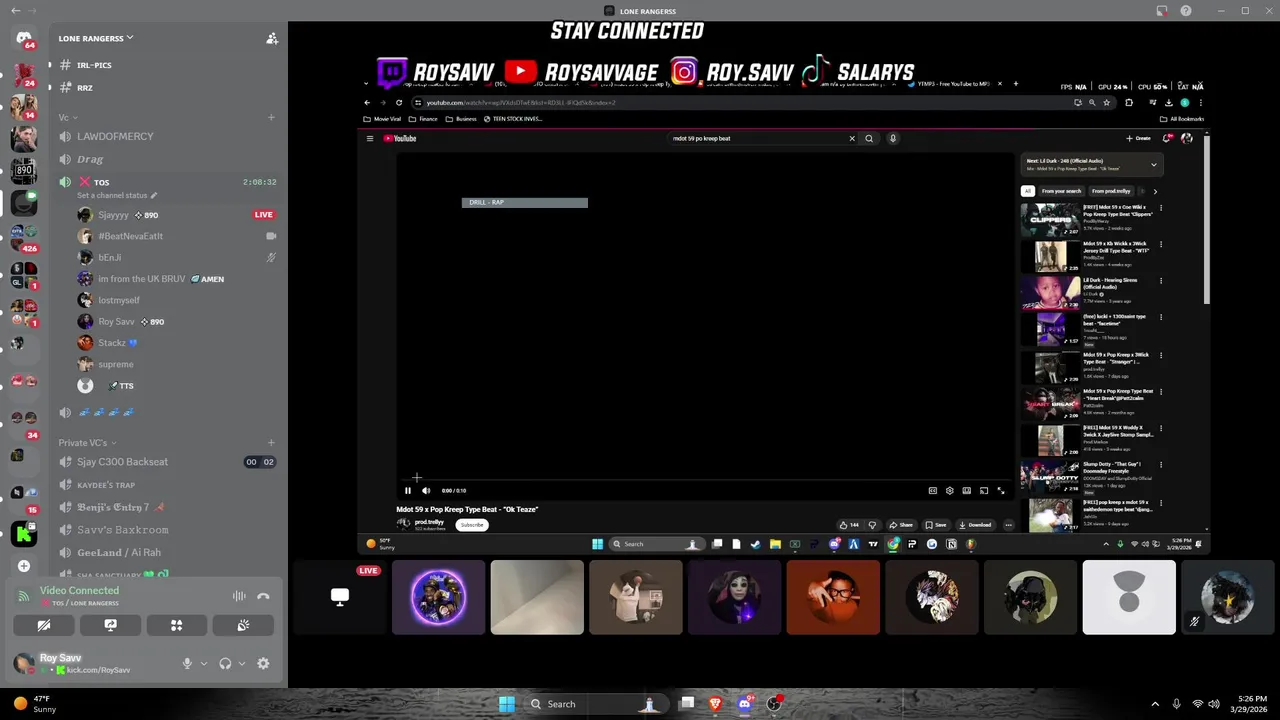
Task: Disconnect from the voice call
Action: point(263,596)
